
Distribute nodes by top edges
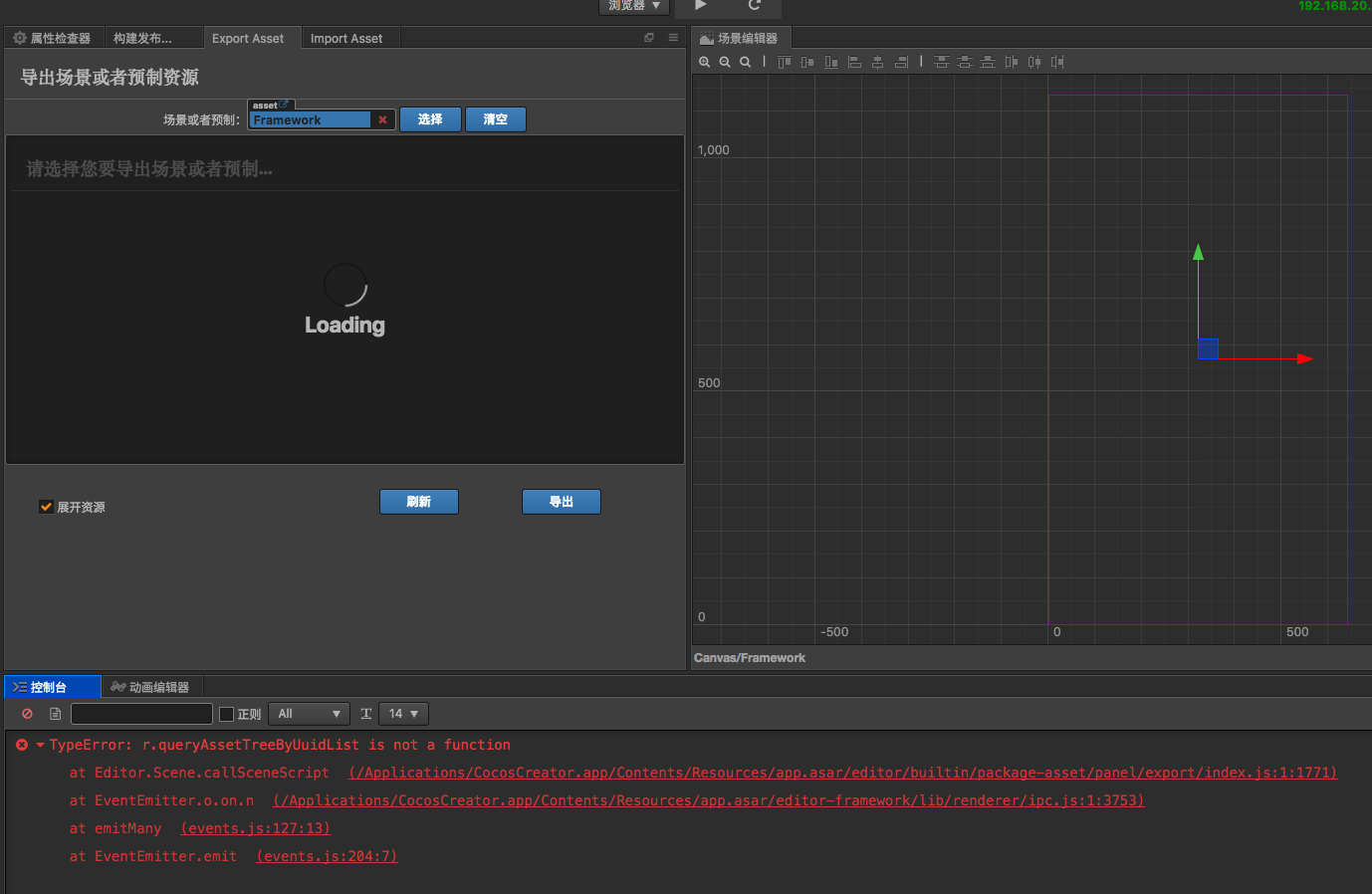[941, 62]
